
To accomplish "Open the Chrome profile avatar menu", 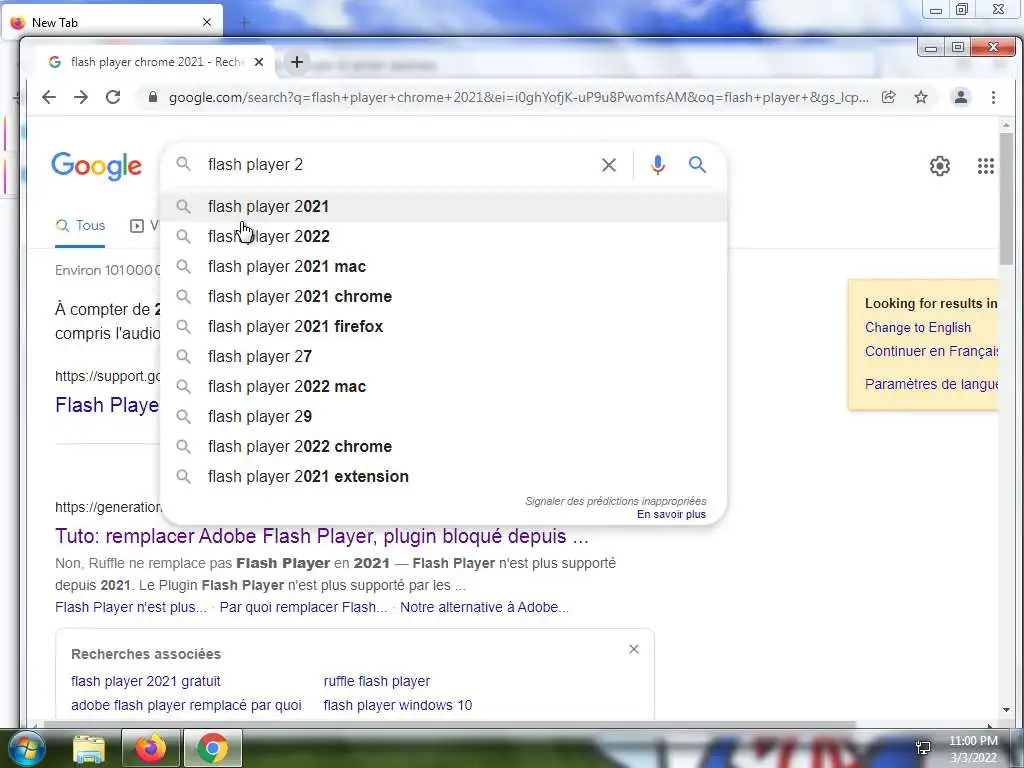I will (x=961, y=97).
